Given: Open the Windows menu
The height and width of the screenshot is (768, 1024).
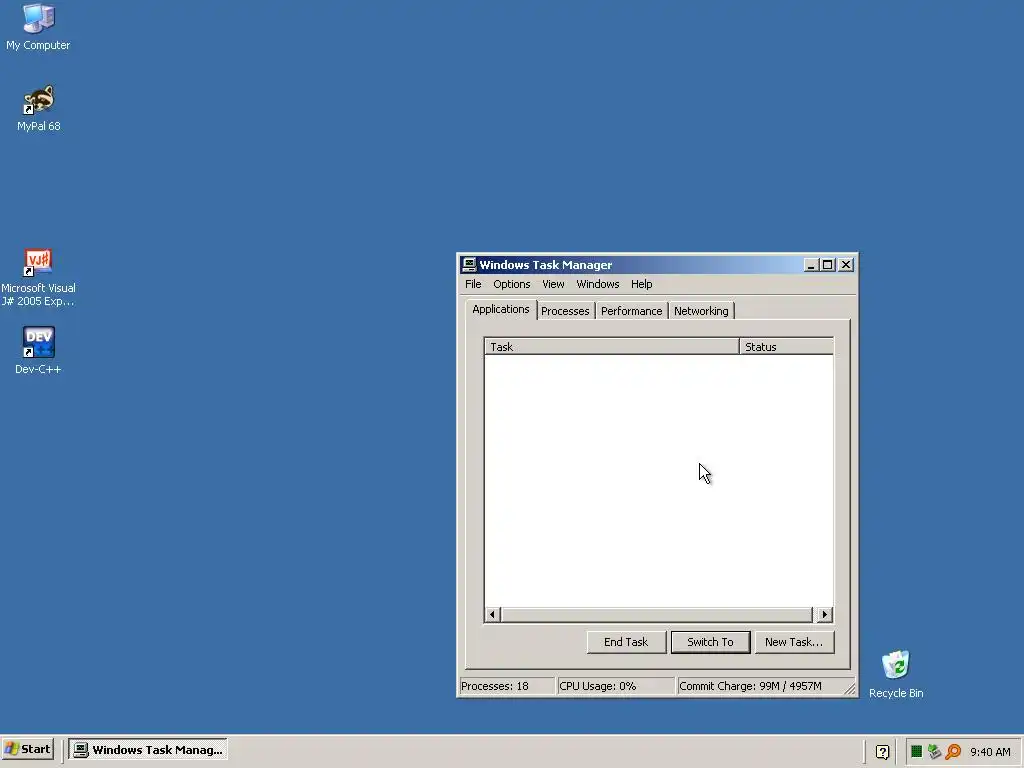Looking at the screenshot, I should (598, 284).
